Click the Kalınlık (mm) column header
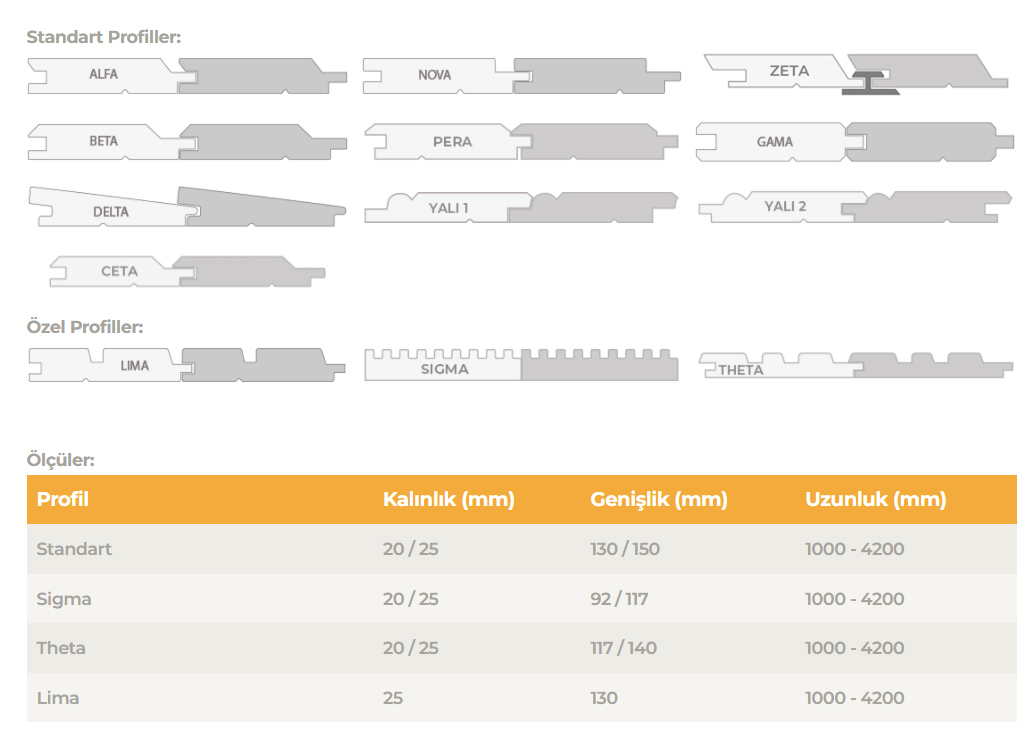 (x=448, y=499)
